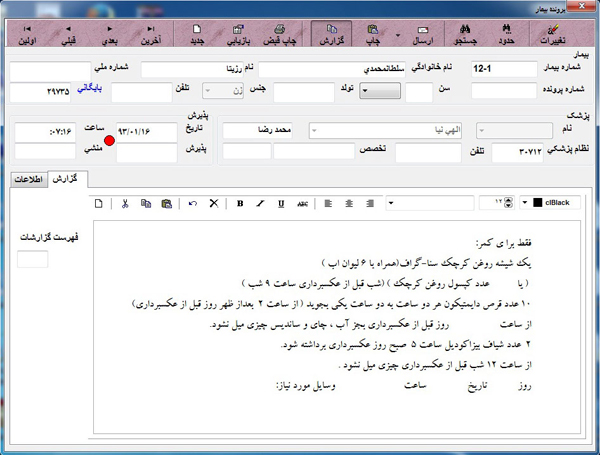This screenshot has width=600, height=455.
Task: Click patient number field 12-1
Action: [x=504, y=69]
